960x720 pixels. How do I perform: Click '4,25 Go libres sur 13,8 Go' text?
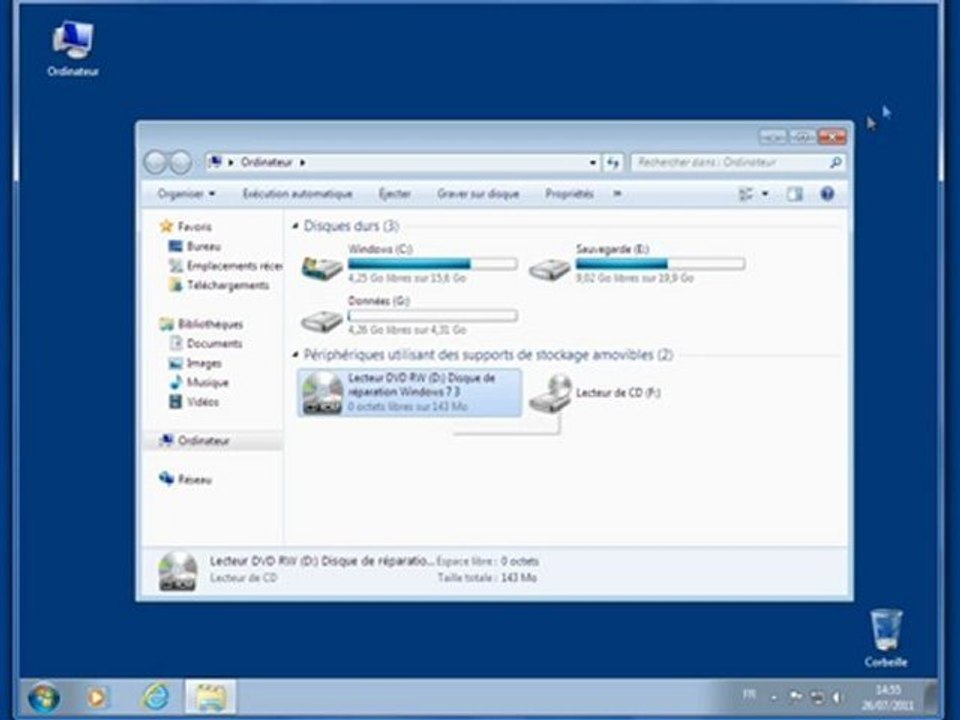[407, 278]
